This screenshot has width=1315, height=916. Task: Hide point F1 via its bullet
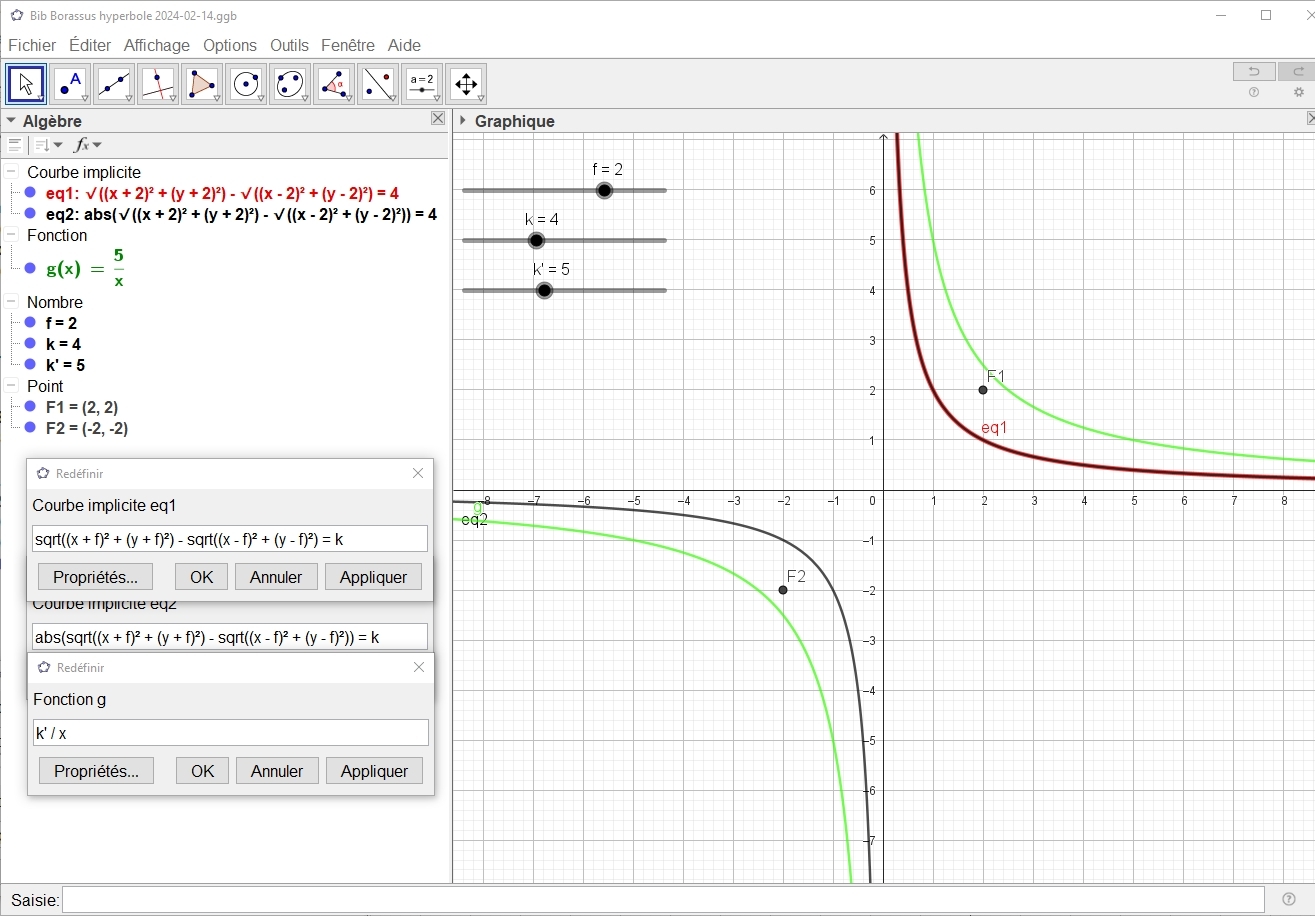pyautogui.click(x=30, y=407)
